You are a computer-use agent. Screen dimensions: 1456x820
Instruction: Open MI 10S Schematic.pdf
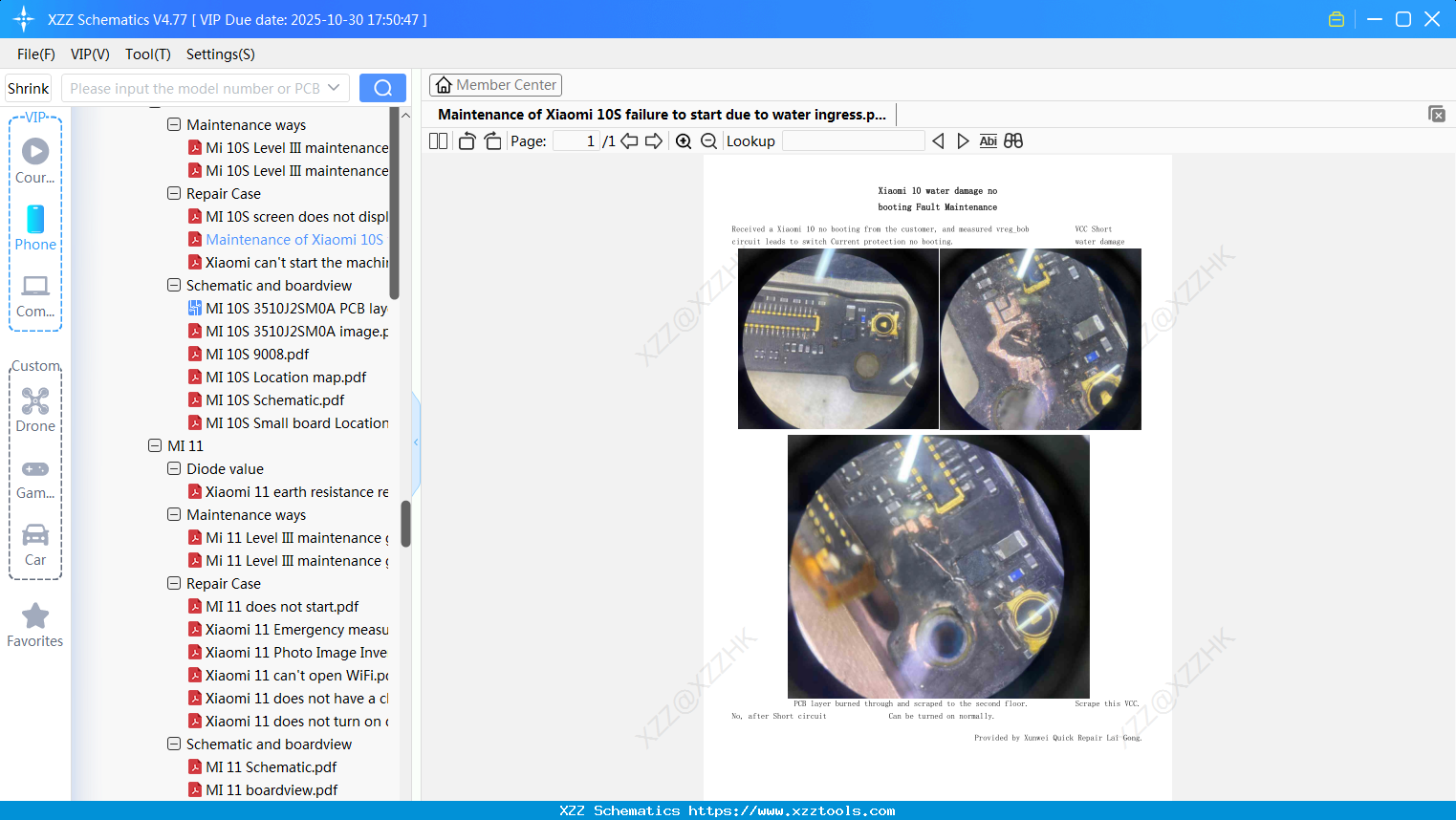[266, 400]
